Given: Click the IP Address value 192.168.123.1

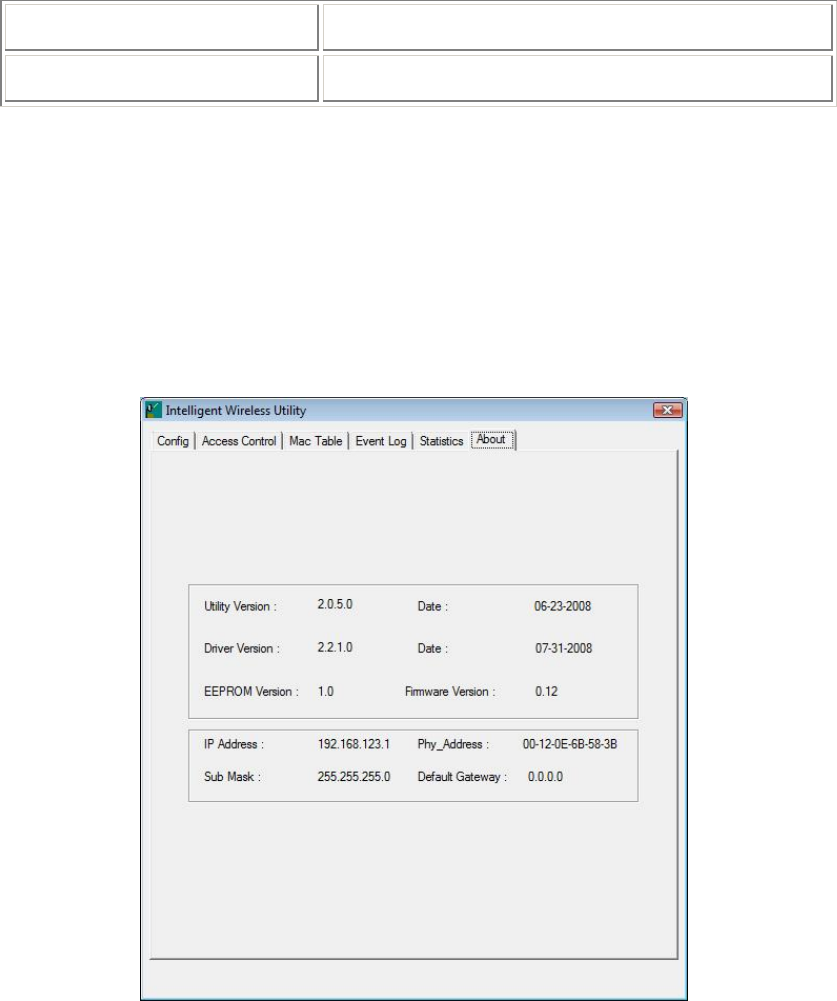Looking at the screenshot, I should point(354,744).
